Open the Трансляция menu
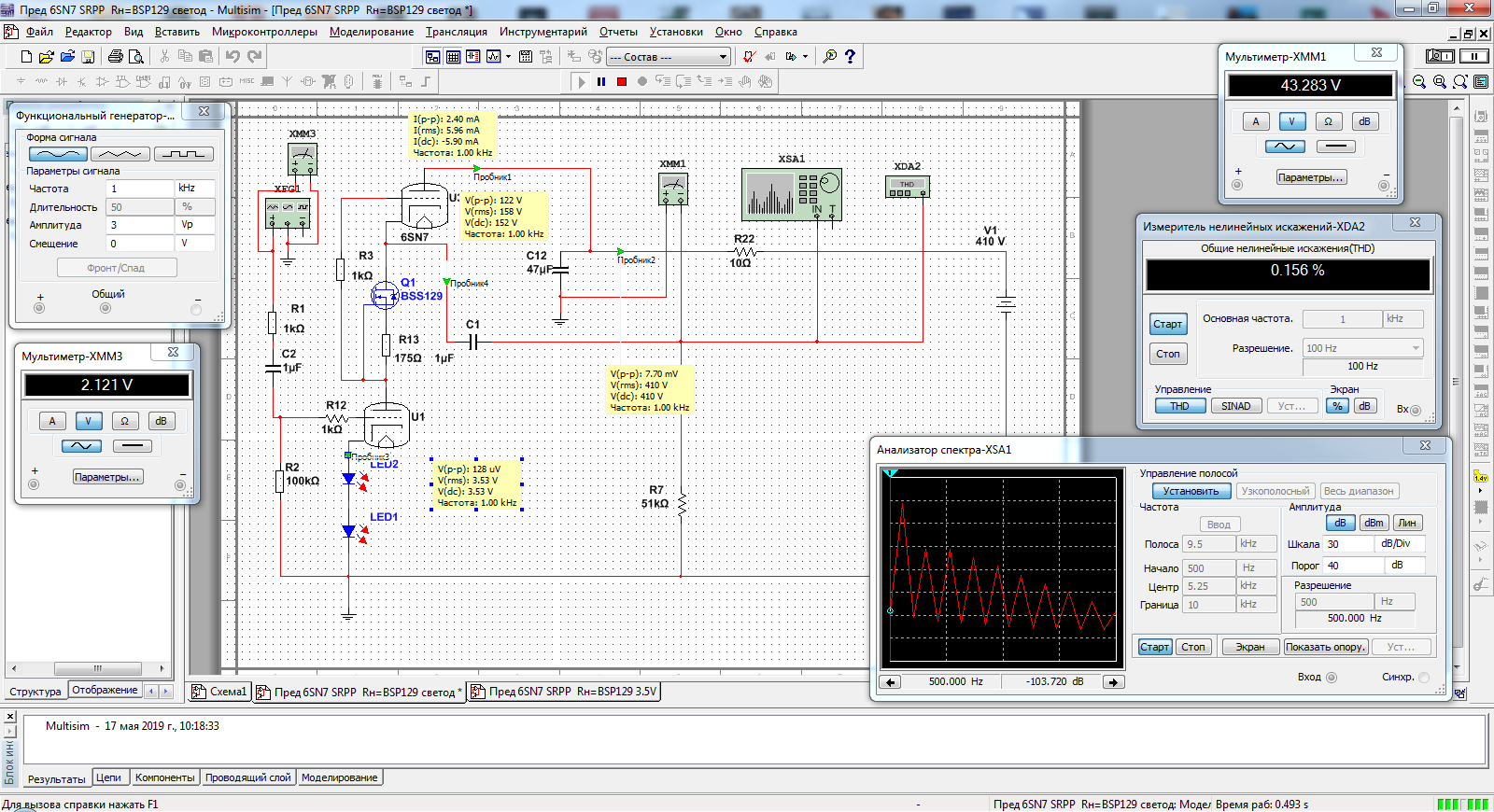The image size is (1494, 812). click(457, 32)
